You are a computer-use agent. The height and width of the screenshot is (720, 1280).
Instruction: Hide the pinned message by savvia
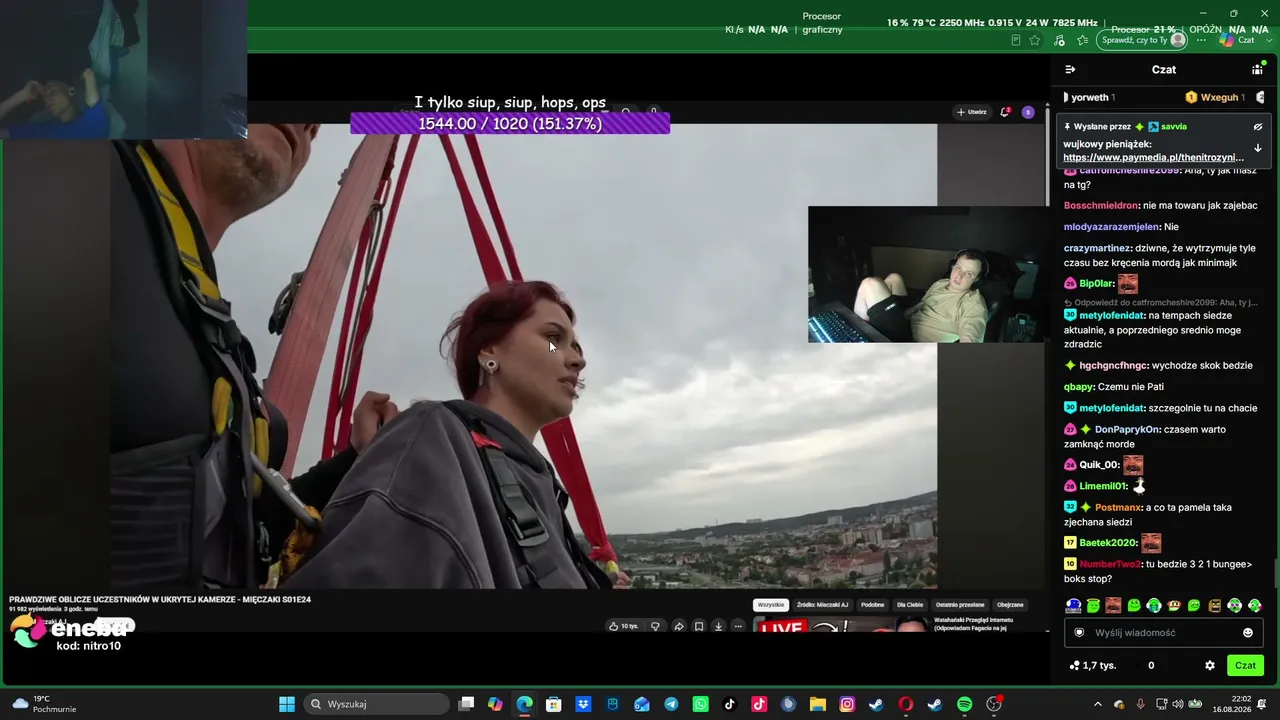click(1258, 127)
